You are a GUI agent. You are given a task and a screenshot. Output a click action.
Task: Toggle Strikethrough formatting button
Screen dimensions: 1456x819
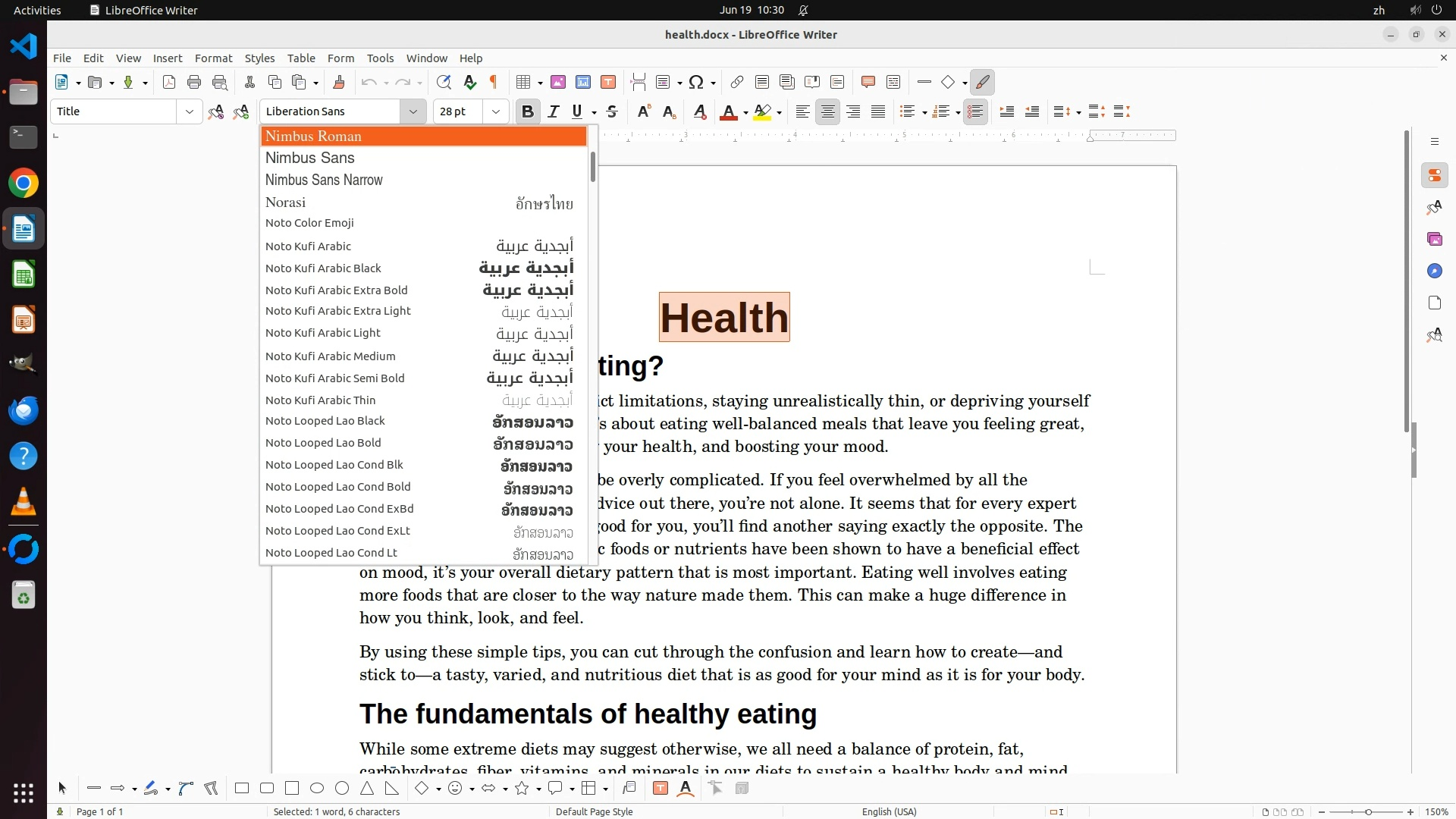coord(612,112)
